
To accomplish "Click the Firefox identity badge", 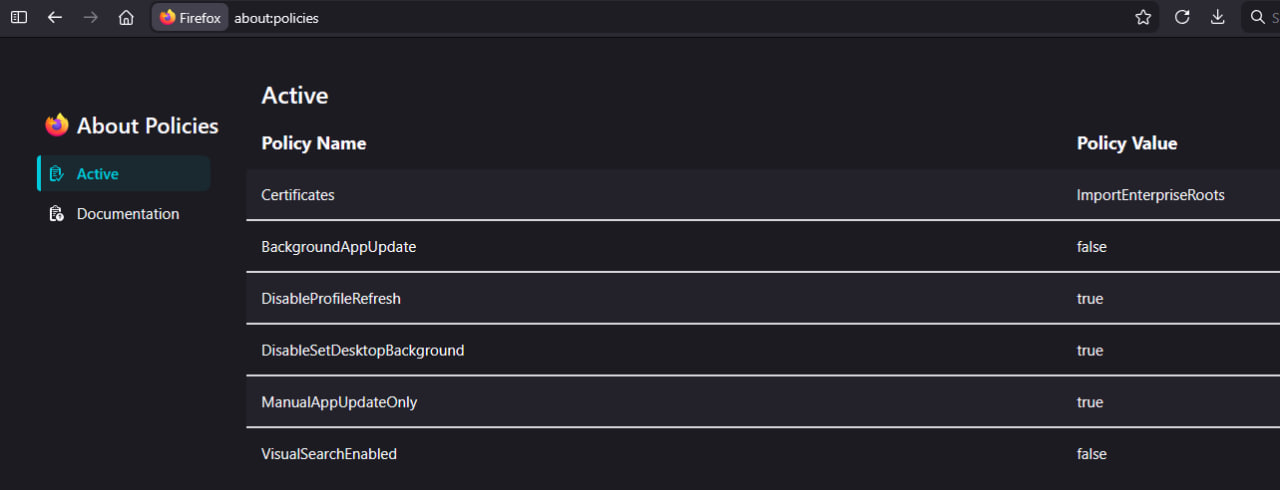I will (190, 17).
